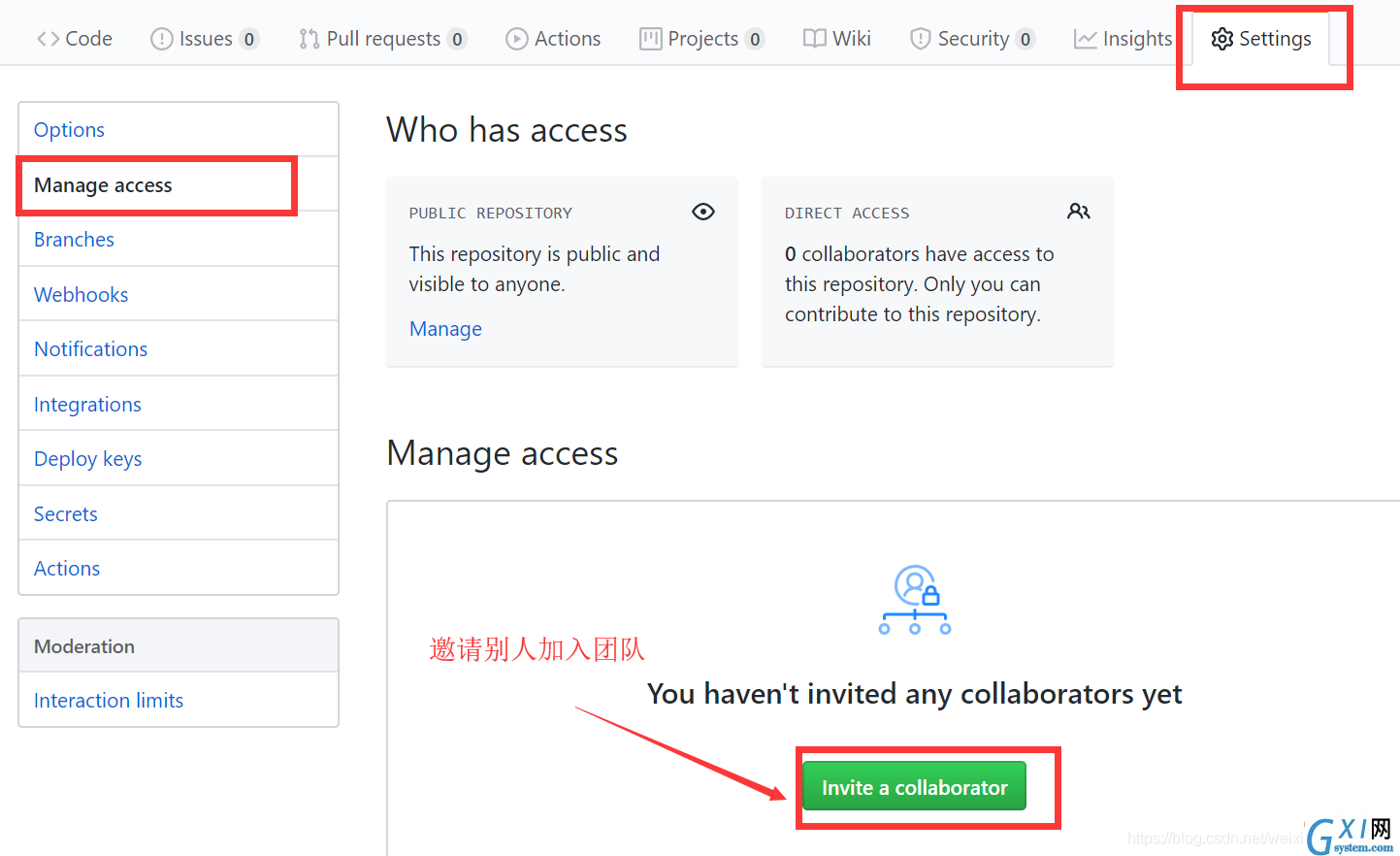Select Options in the settings sidebar
This screenshot has width=1400, height=856.
coord(179,130)
